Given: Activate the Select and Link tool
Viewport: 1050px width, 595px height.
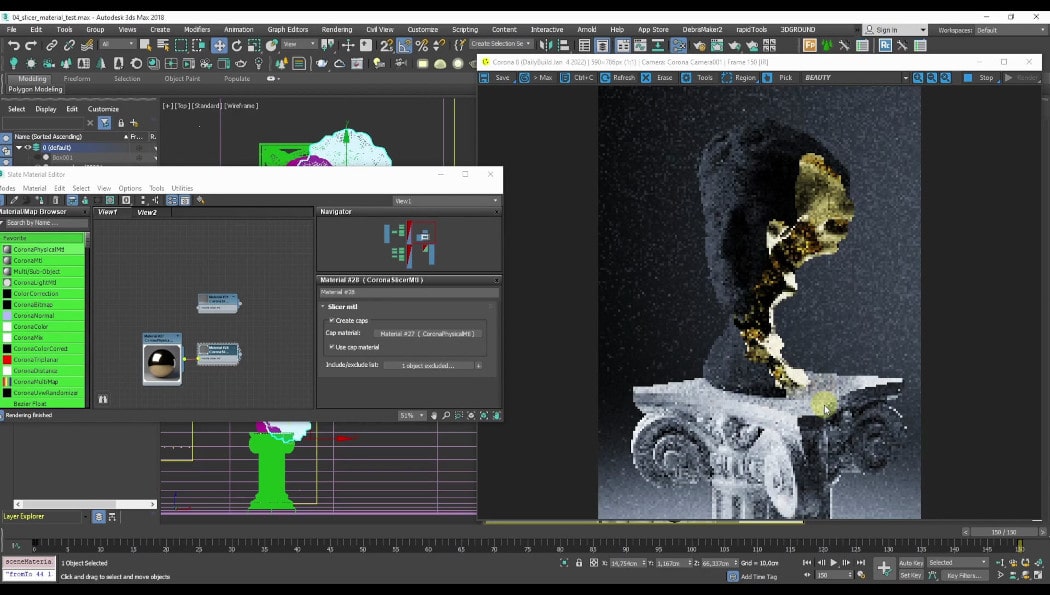Looking at the screenshot, I should [52, 46].
